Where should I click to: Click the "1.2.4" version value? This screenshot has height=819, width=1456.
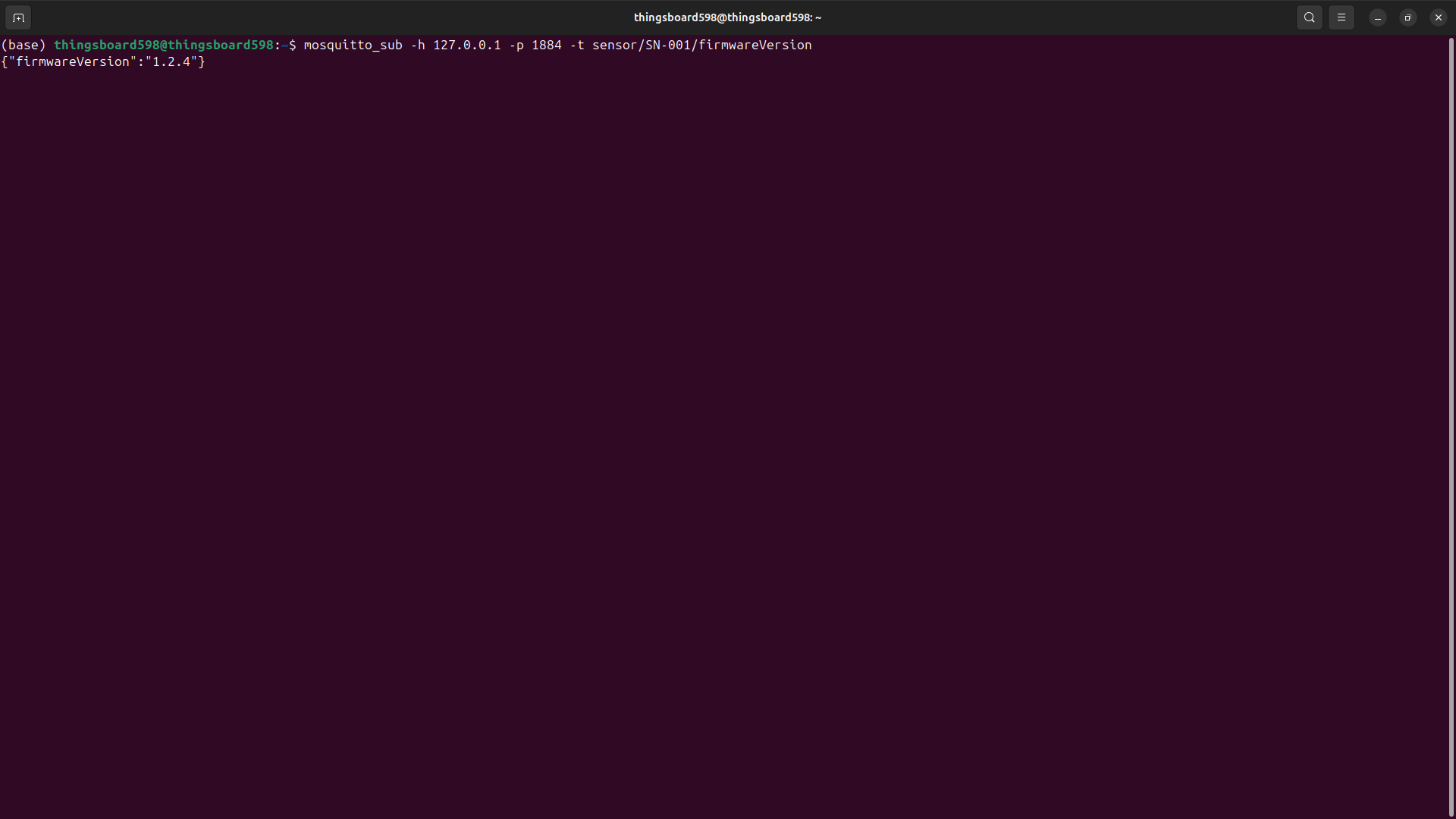171,61
